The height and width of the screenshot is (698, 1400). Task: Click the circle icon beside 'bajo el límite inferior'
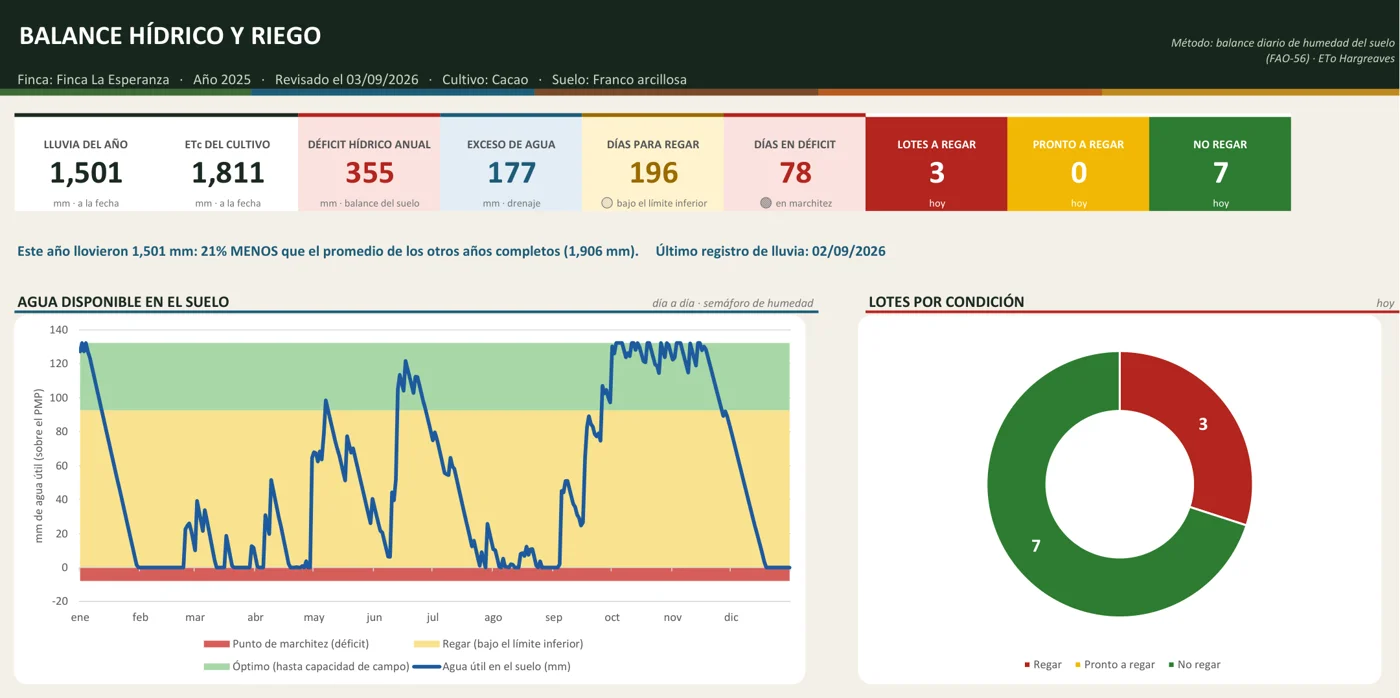pos(607,203)
